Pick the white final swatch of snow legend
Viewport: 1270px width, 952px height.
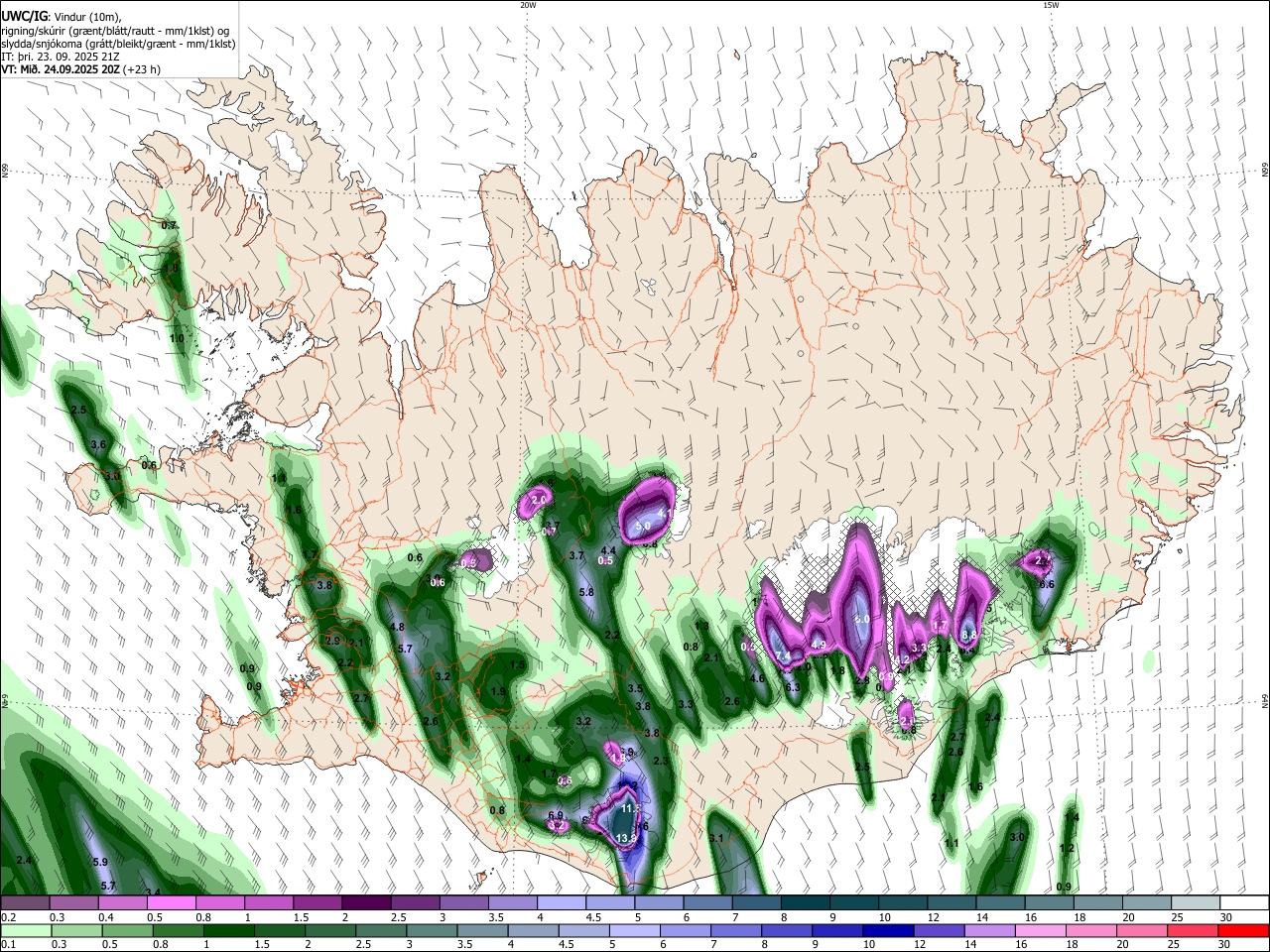coord(1243,902)
